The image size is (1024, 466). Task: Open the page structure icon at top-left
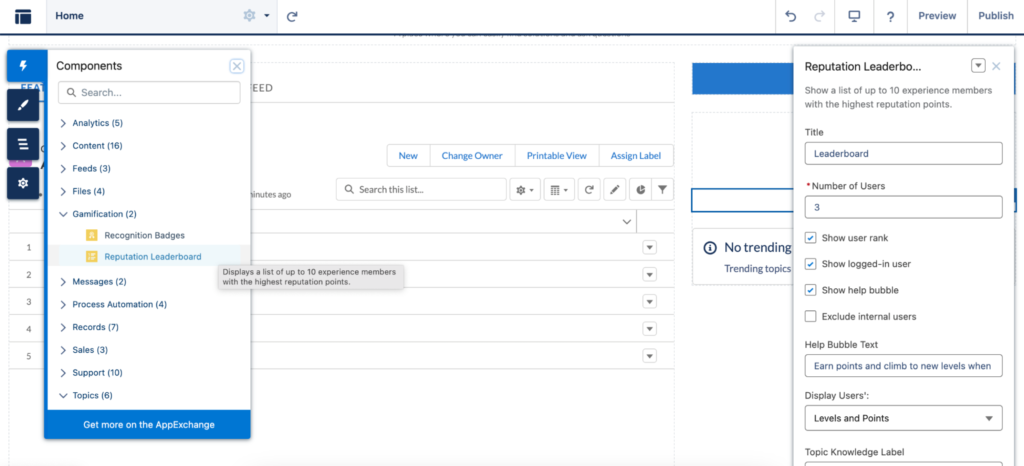click(x=23, y=16)
